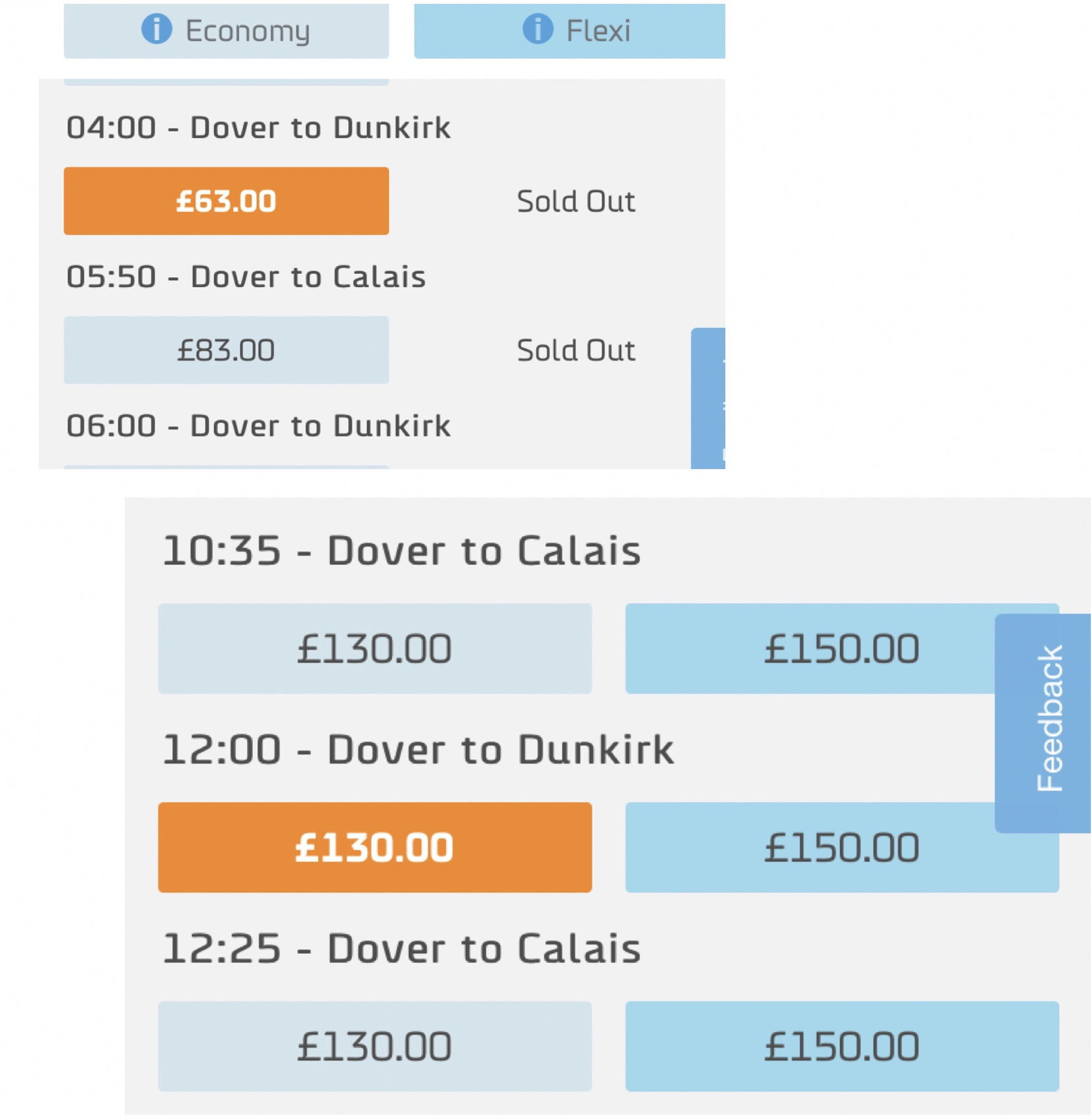
Task: Click the Sold Out label for 05:50 Calais
Action: (x=576, y=350)
